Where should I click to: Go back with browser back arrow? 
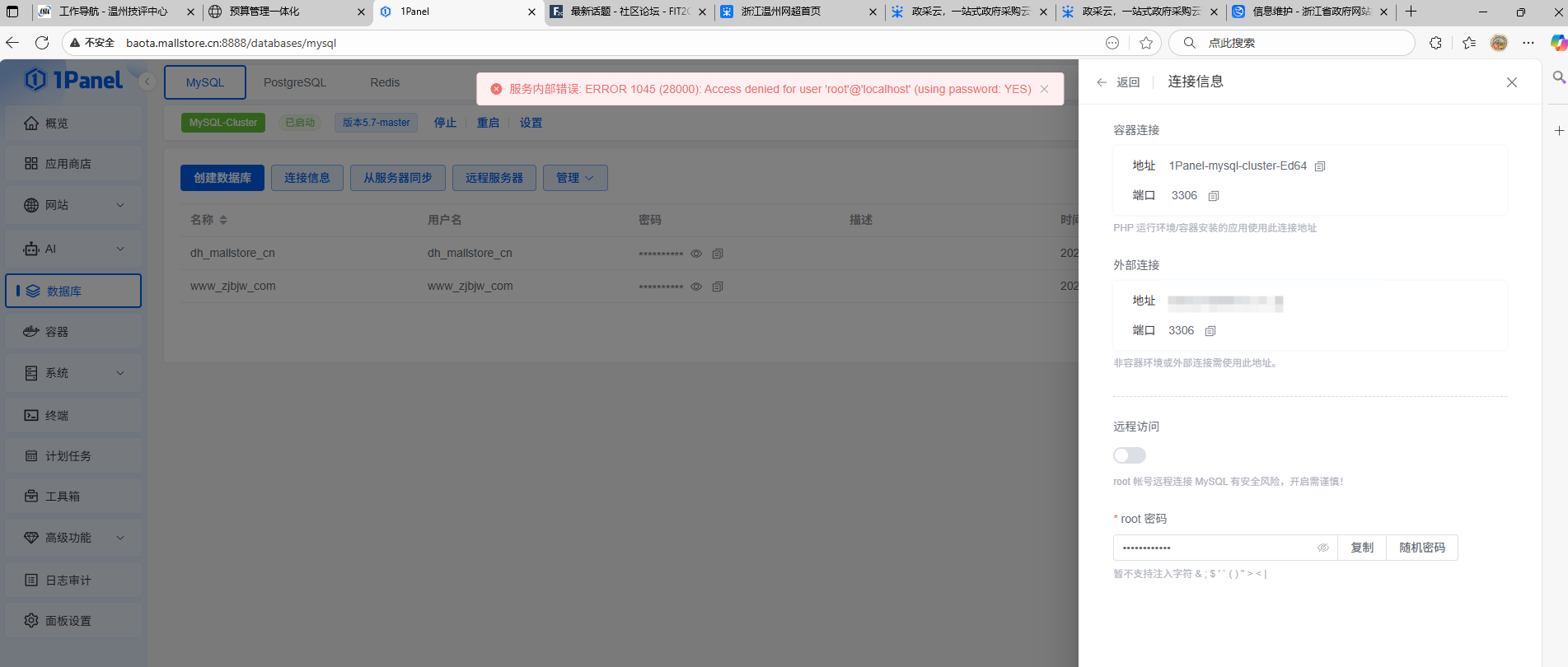click(x=12, y=43)
